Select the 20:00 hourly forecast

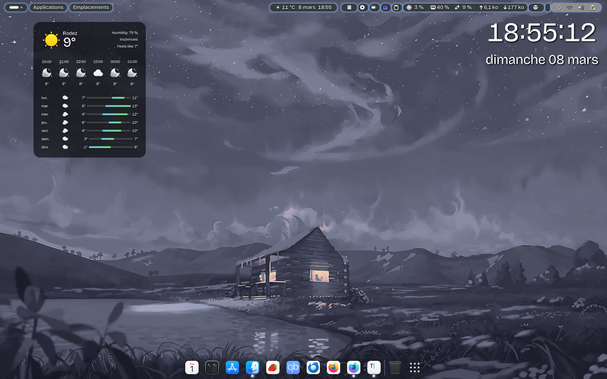click(46, 72)
